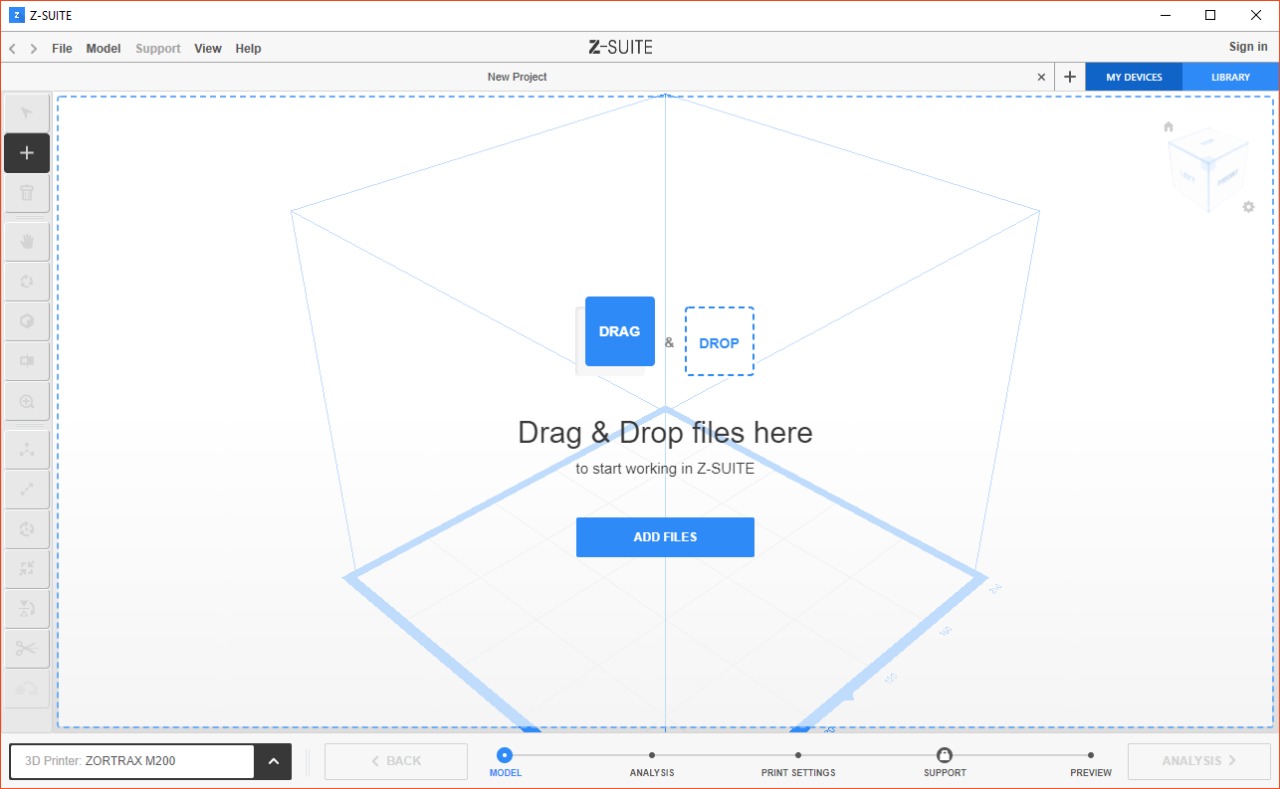The height and width of the screenshot is (789, 1280).
Task: Click the diagonal line with endpoints tool icon
Action: point(27,489)
